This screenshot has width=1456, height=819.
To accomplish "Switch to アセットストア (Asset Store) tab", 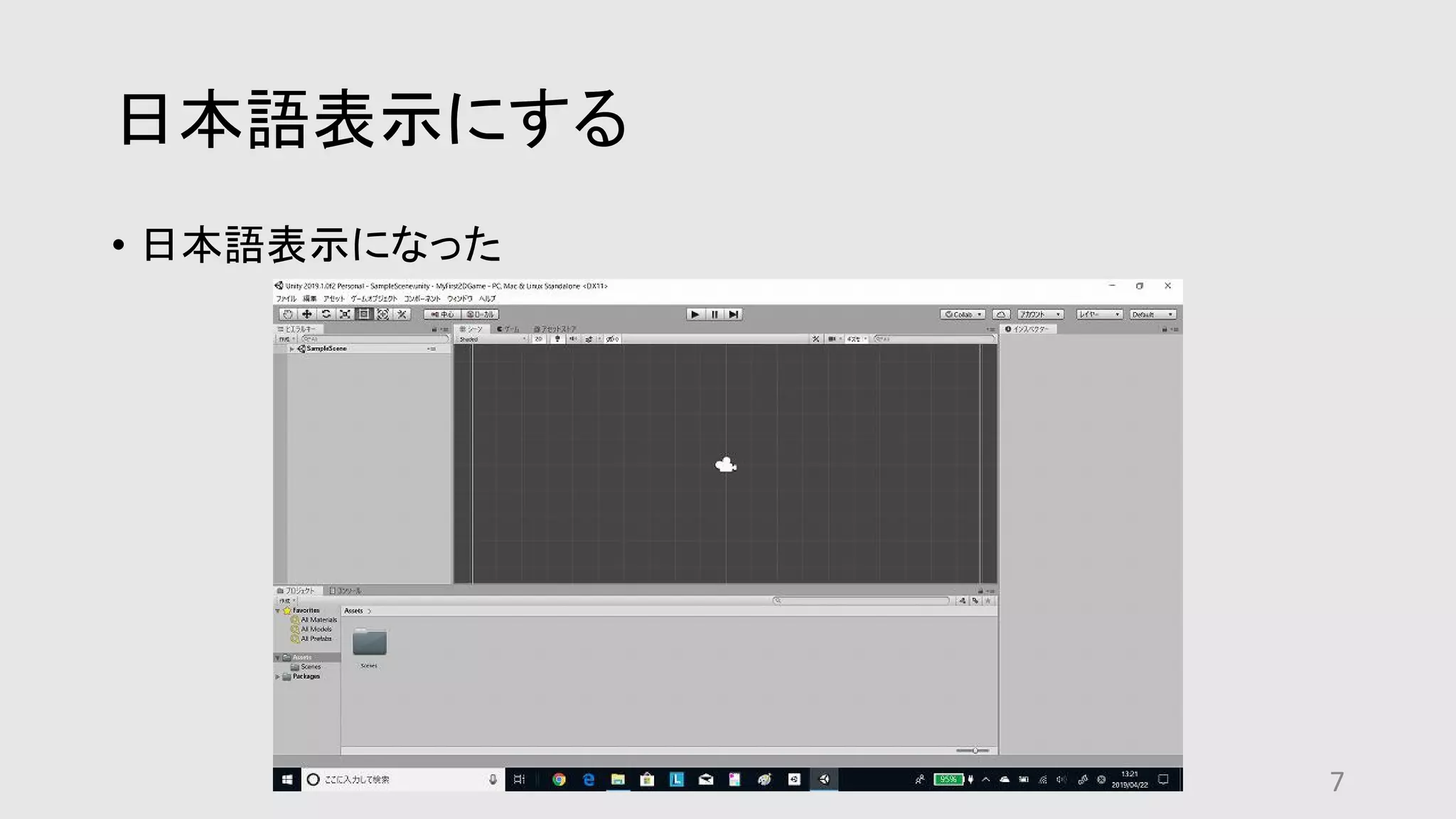I will tap(555, 329).
